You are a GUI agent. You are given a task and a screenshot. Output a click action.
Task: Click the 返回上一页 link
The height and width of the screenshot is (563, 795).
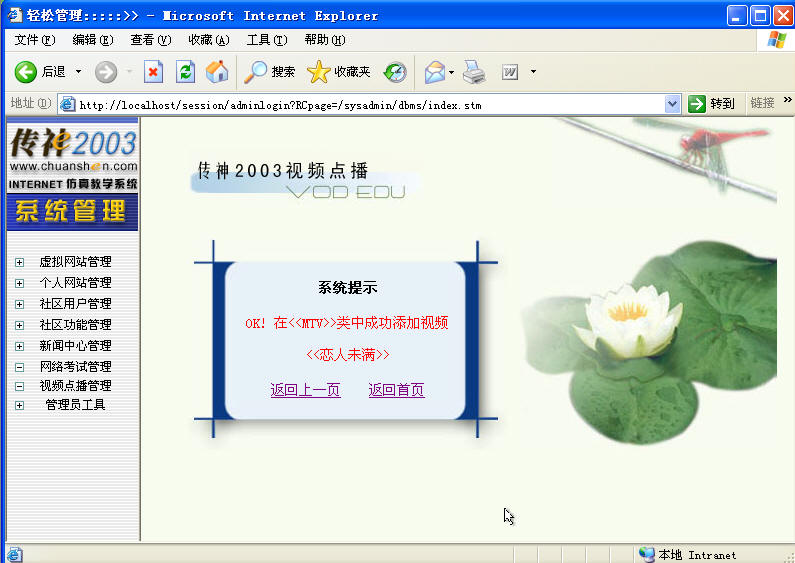coord(305,390)
